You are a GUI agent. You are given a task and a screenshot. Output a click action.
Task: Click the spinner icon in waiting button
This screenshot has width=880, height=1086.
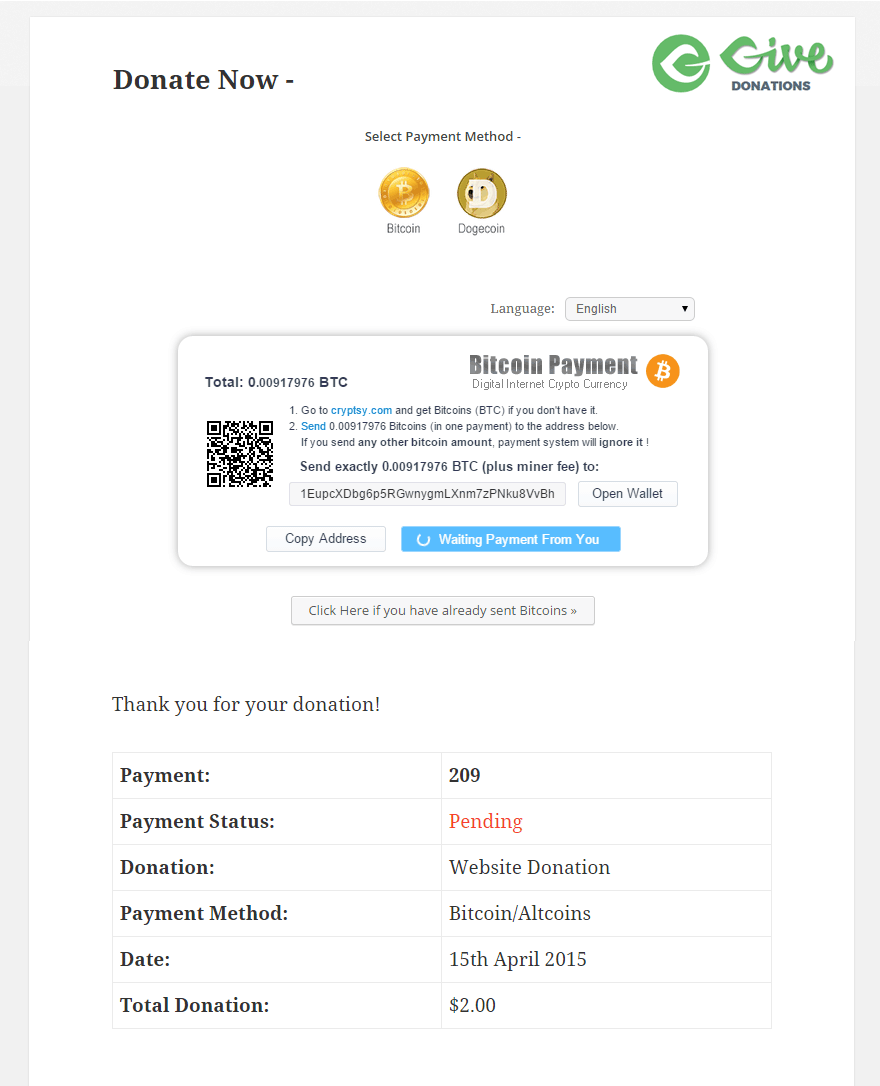[x=423, y=540]
